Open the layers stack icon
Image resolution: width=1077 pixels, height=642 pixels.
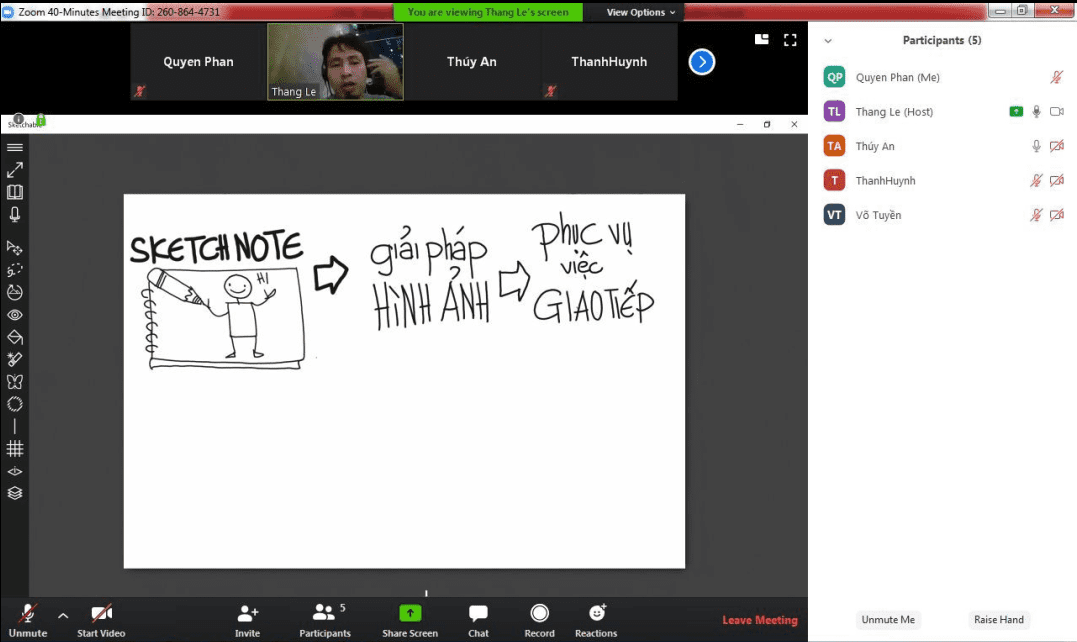coord(15,493)
